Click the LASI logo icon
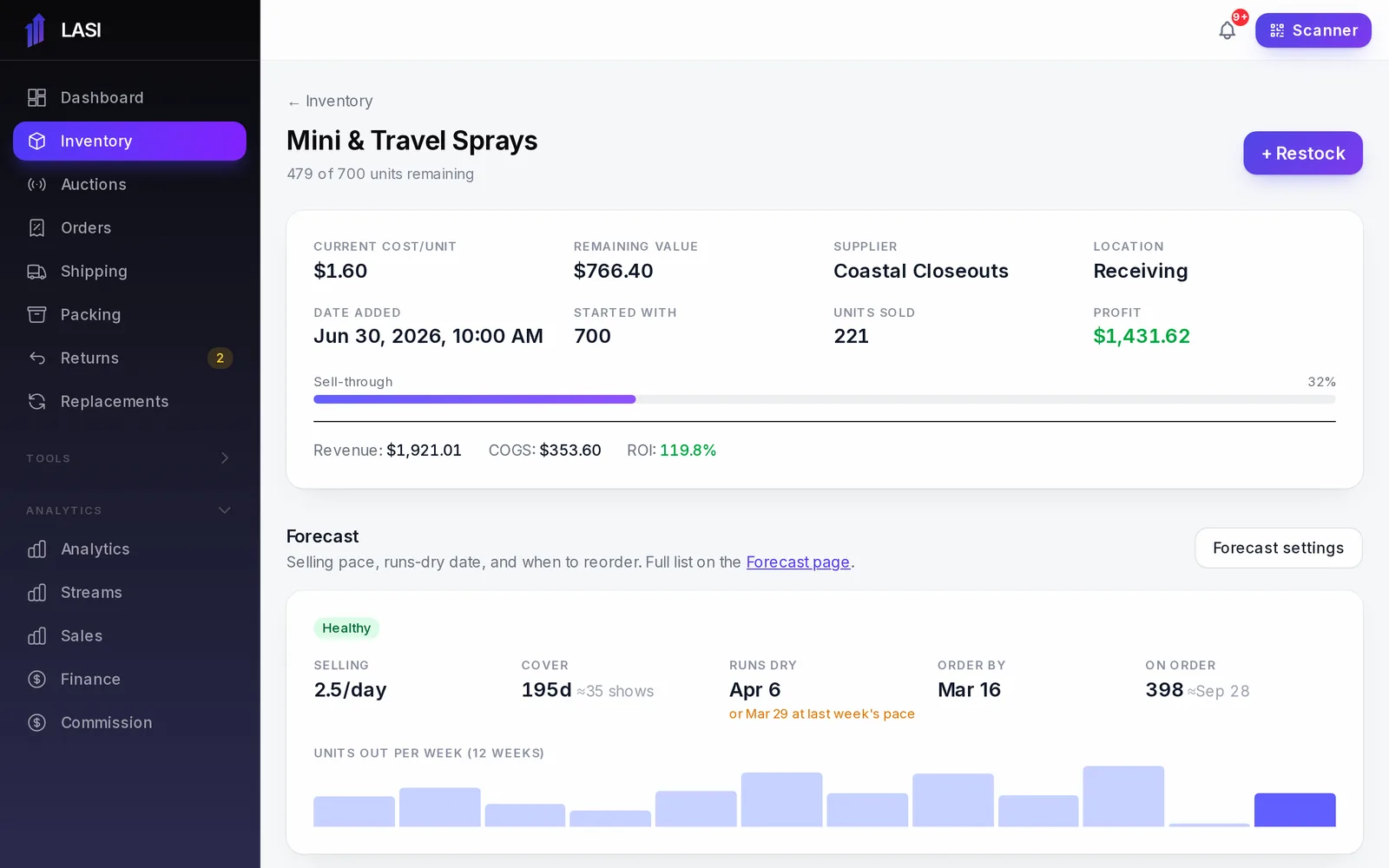This screenshot has width=1389, height=868. coord(36,30)
